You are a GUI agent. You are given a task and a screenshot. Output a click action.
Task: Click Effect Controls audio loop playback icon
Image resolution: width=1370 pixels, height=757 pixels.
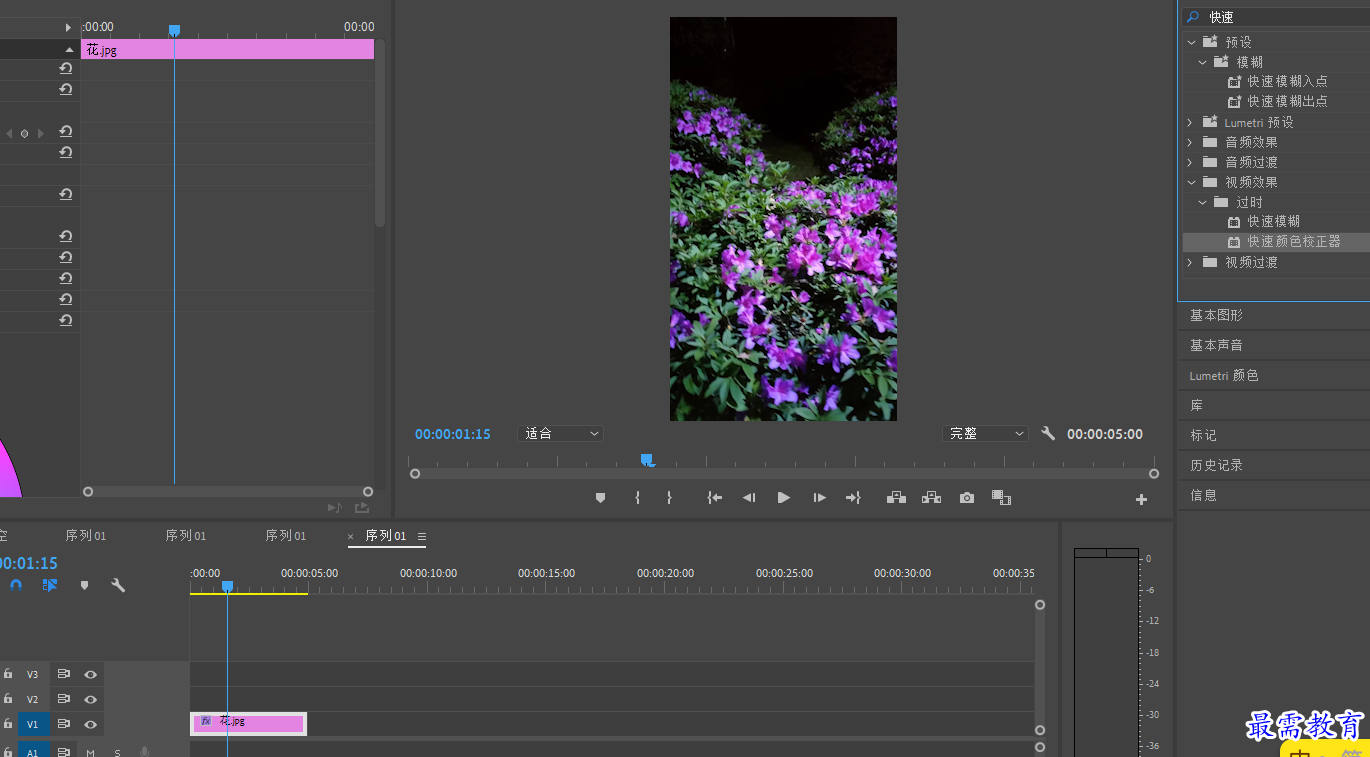(x=334, y=508)
